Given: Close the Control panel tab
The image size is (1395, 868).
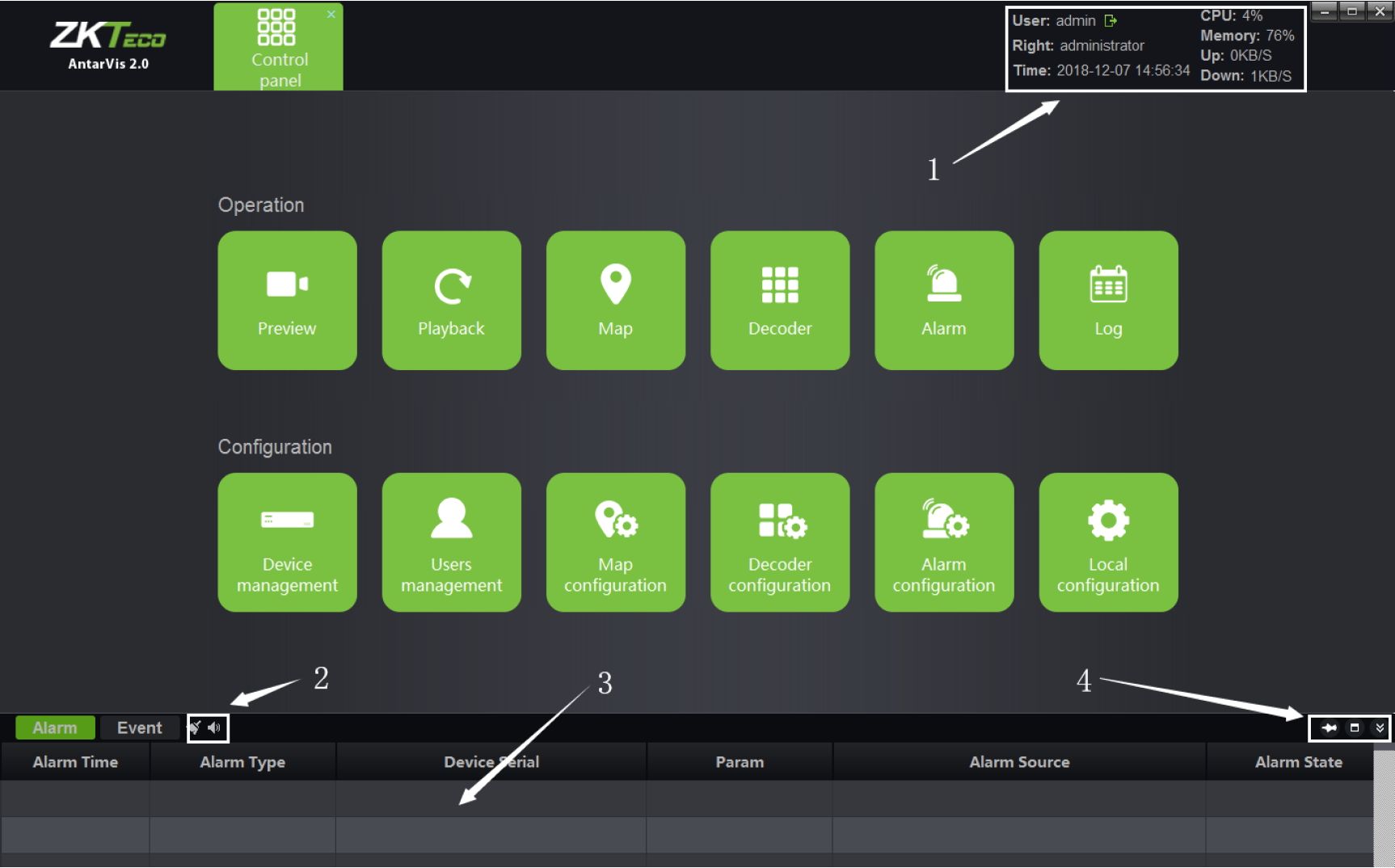Looking at the screenshot, I should 331,15.
